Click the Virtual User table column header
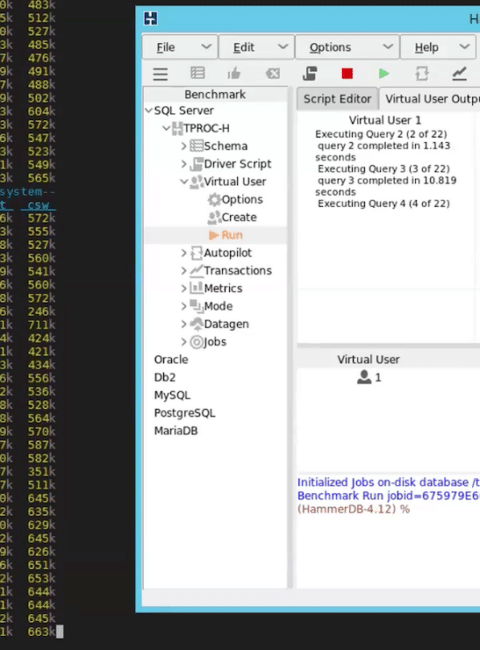The image size is (480, 650). tap(368, 359)
